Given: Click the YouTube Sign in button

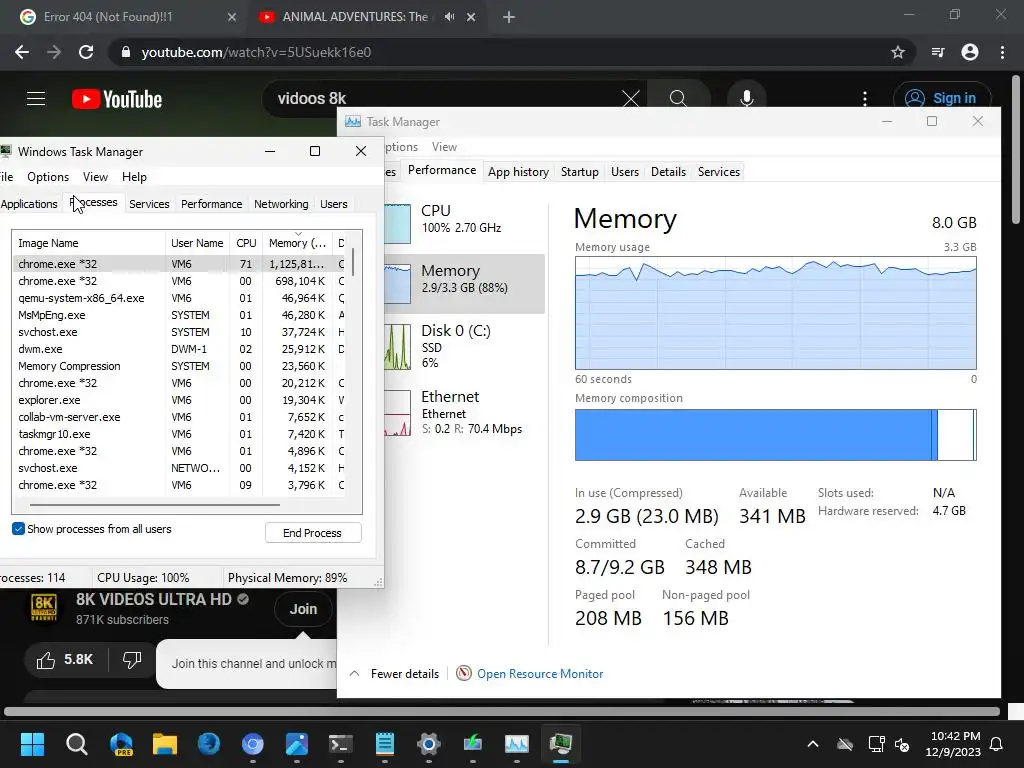Looking at the screenshot, I should (942, 99).
